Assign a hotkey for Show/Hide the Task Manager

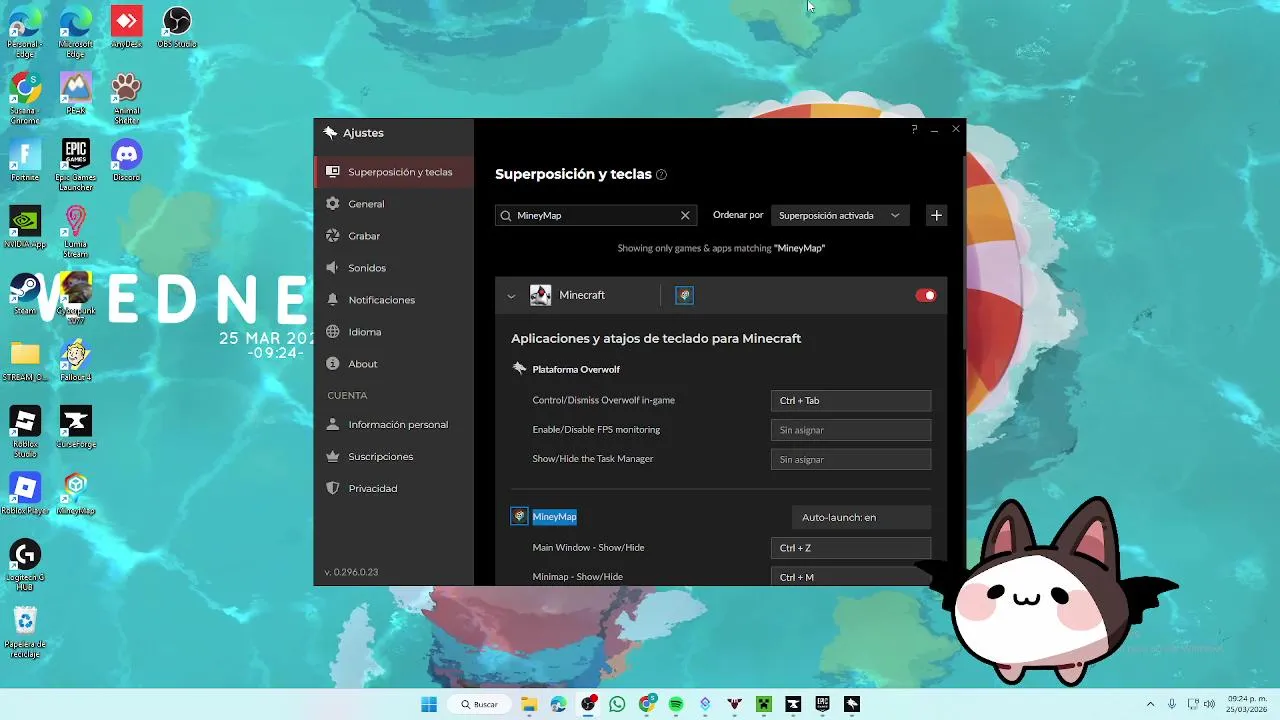coord(851,459)
